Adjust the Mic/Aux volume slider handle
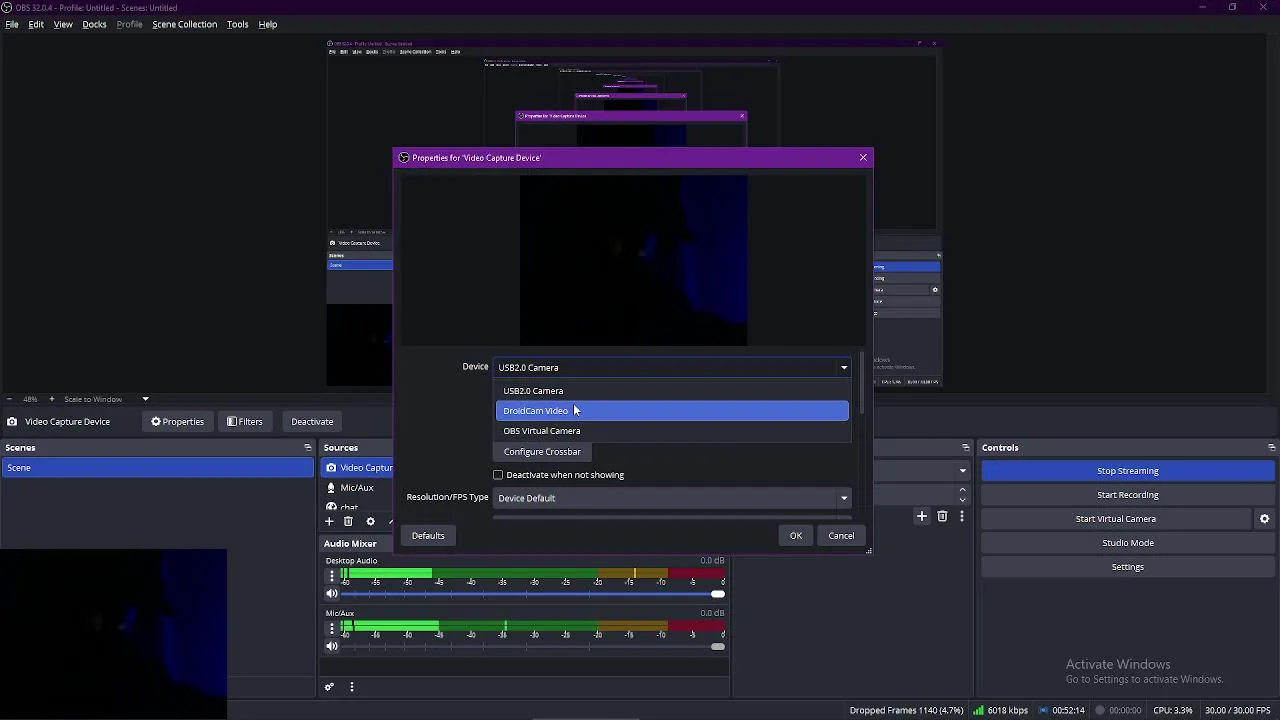The width and height of the screenshot is (1280, 720). coord(717,647)
